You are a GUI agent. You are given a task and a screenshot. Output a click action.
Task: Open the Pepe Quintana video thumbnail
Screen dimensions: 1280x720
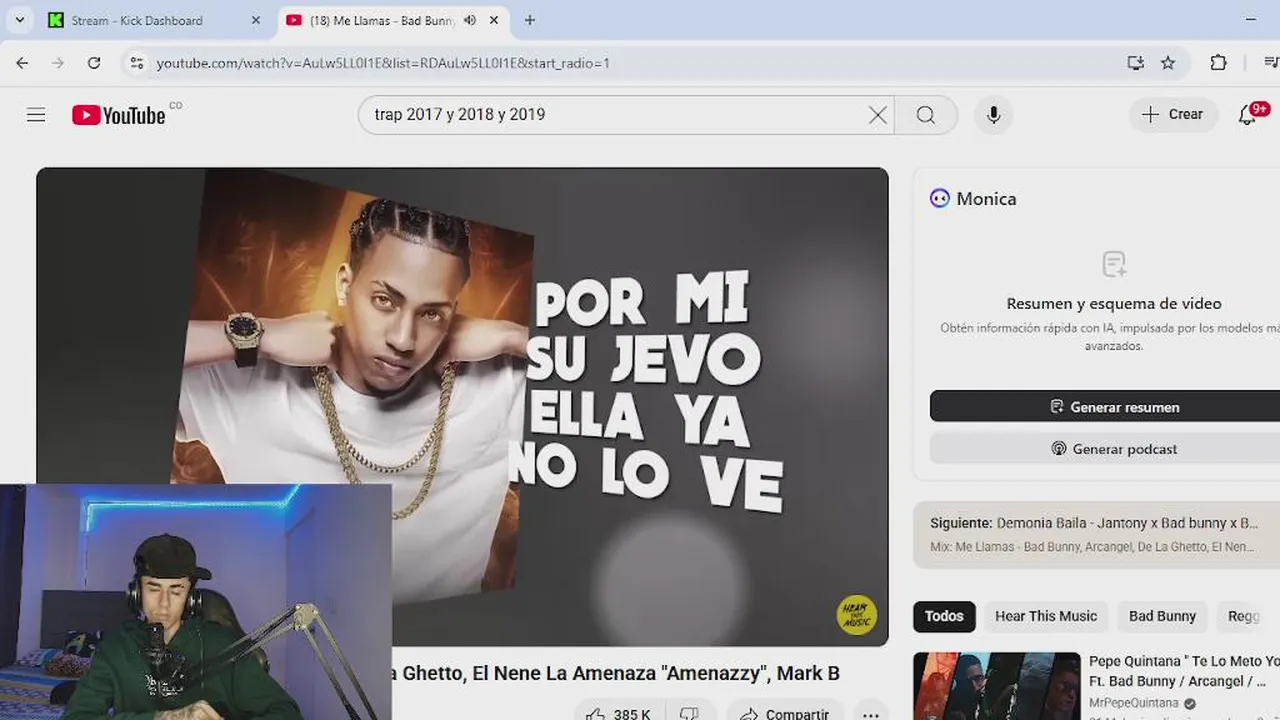[997, 686]
